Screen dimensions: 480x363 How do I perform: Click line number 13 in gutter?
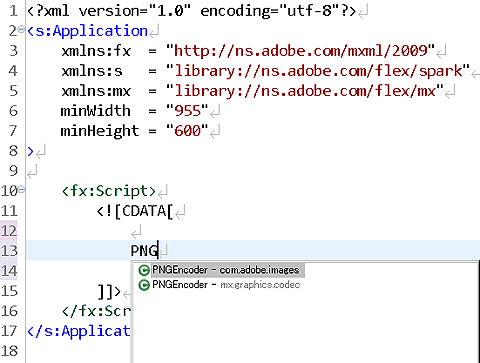(9, 250)
